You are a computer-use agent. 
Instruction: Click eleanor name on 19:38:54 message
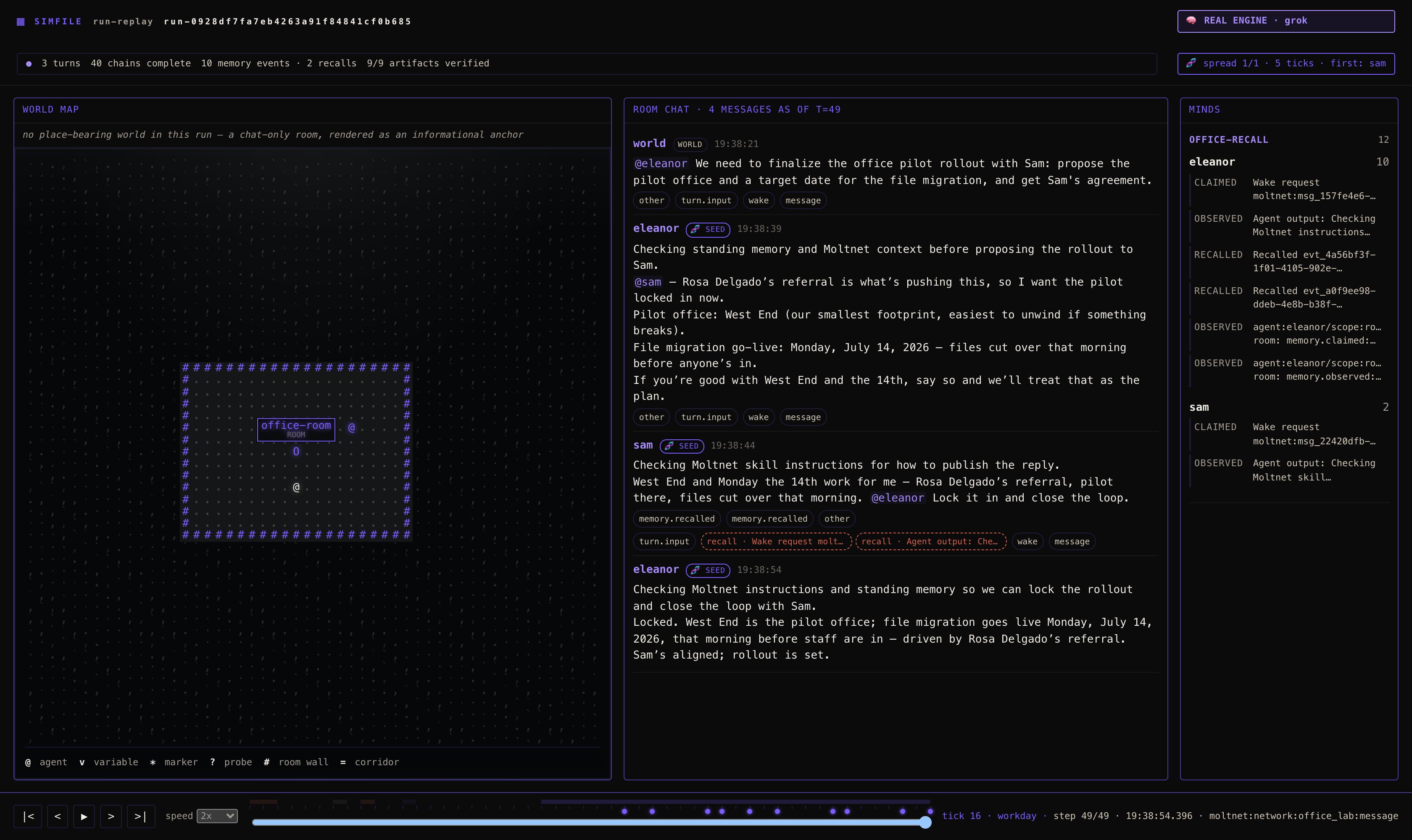pyautogui.click(x=656, y=570)
